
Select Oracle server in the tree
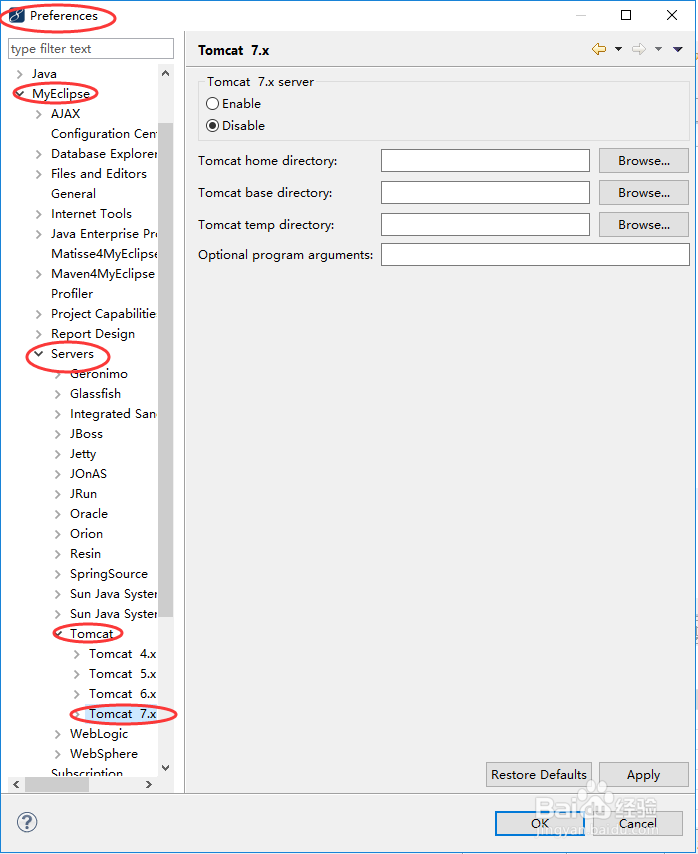point(89,514)
